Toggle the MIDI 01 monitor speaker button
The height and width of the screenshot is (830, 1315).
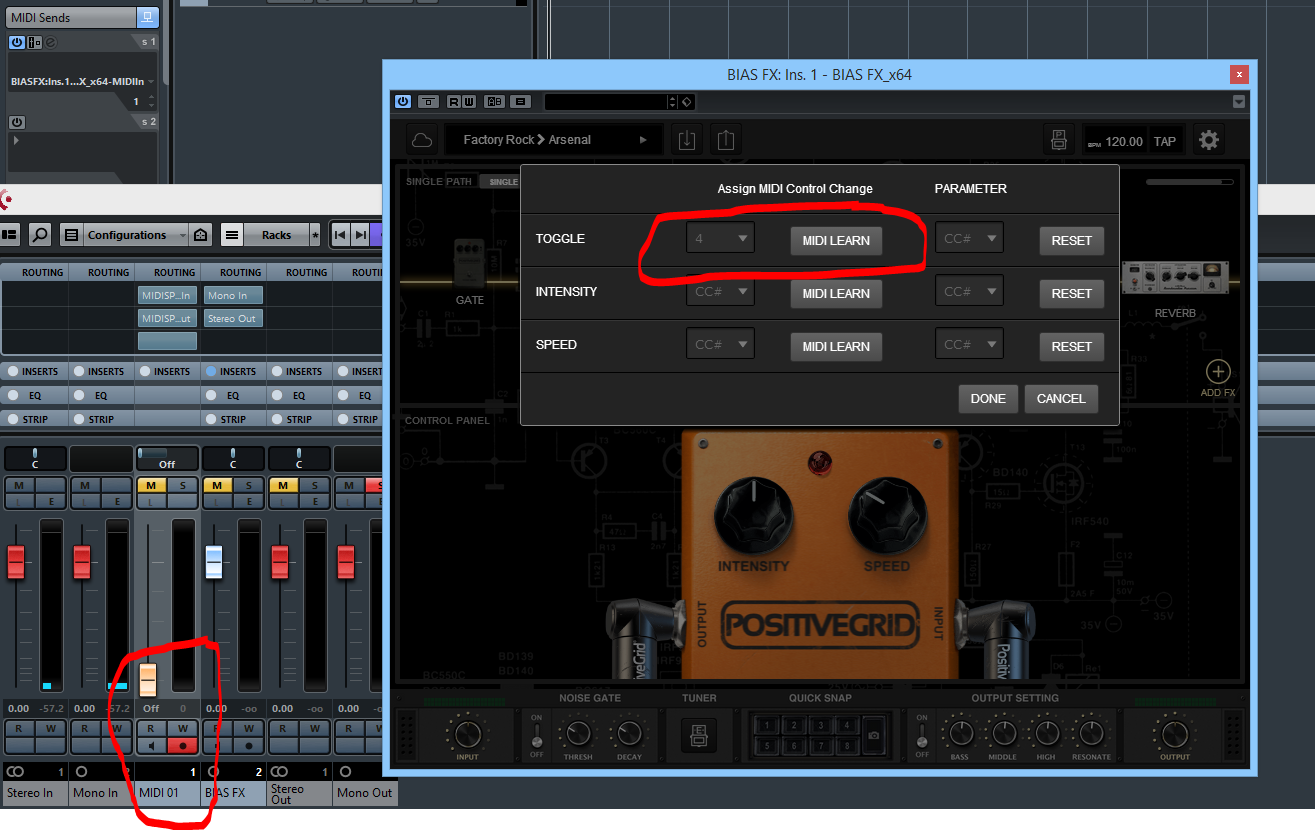click(x=150, y=745)
